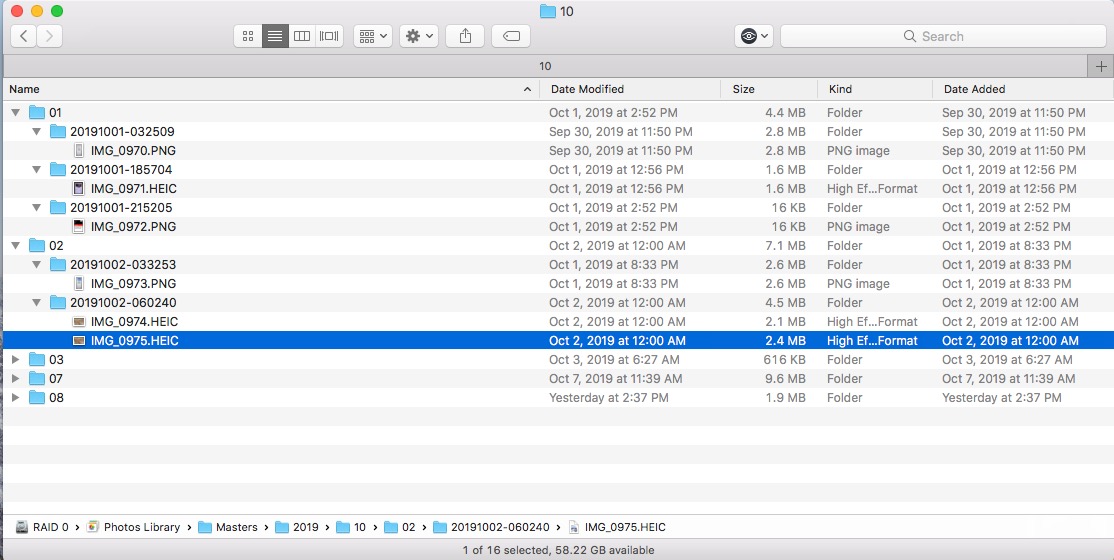
Task: Select the 20191002-060240 folder icon in list
Action: click(58, 303)
